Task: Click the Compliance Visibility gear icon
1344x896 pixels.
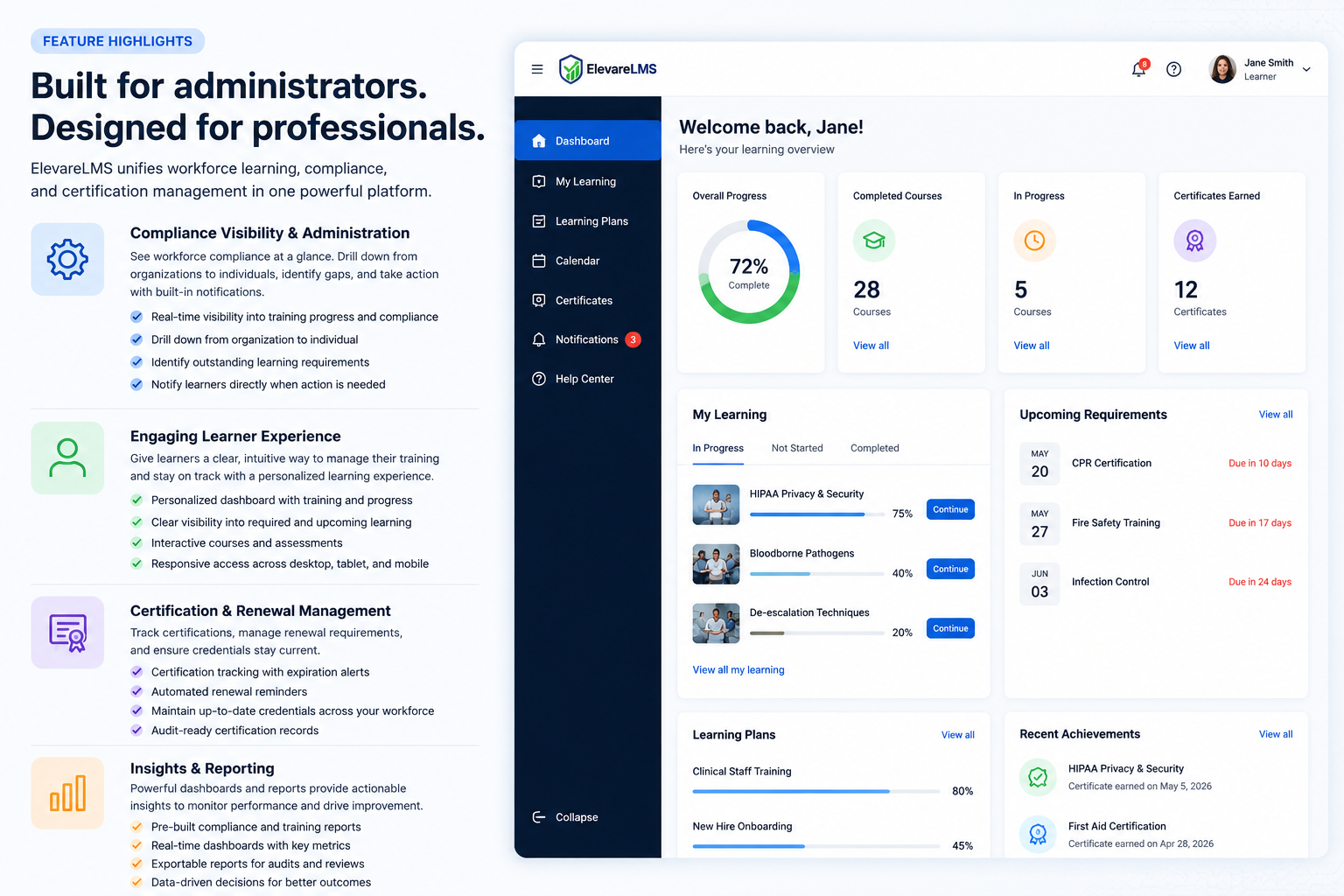Action: tap(67, 259)
